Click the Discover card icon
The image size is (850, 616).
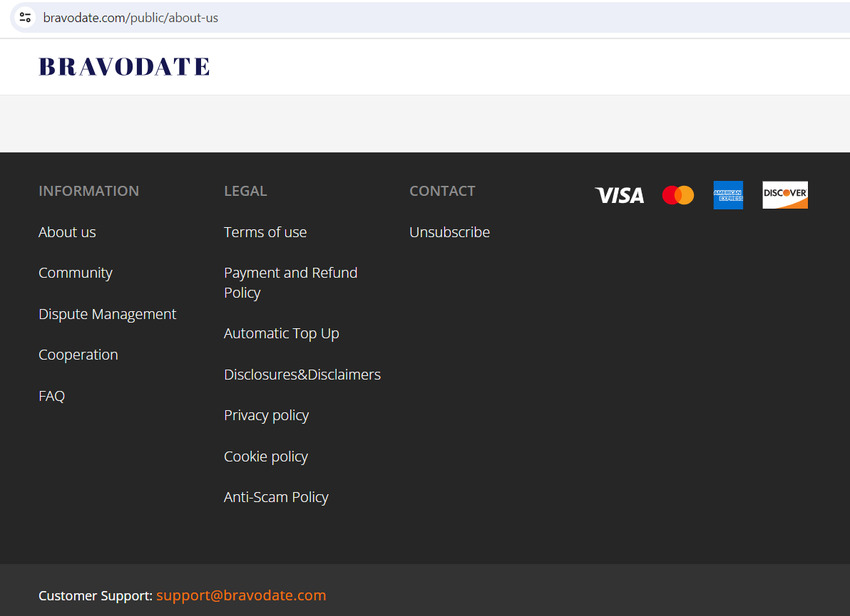[785, 195]
